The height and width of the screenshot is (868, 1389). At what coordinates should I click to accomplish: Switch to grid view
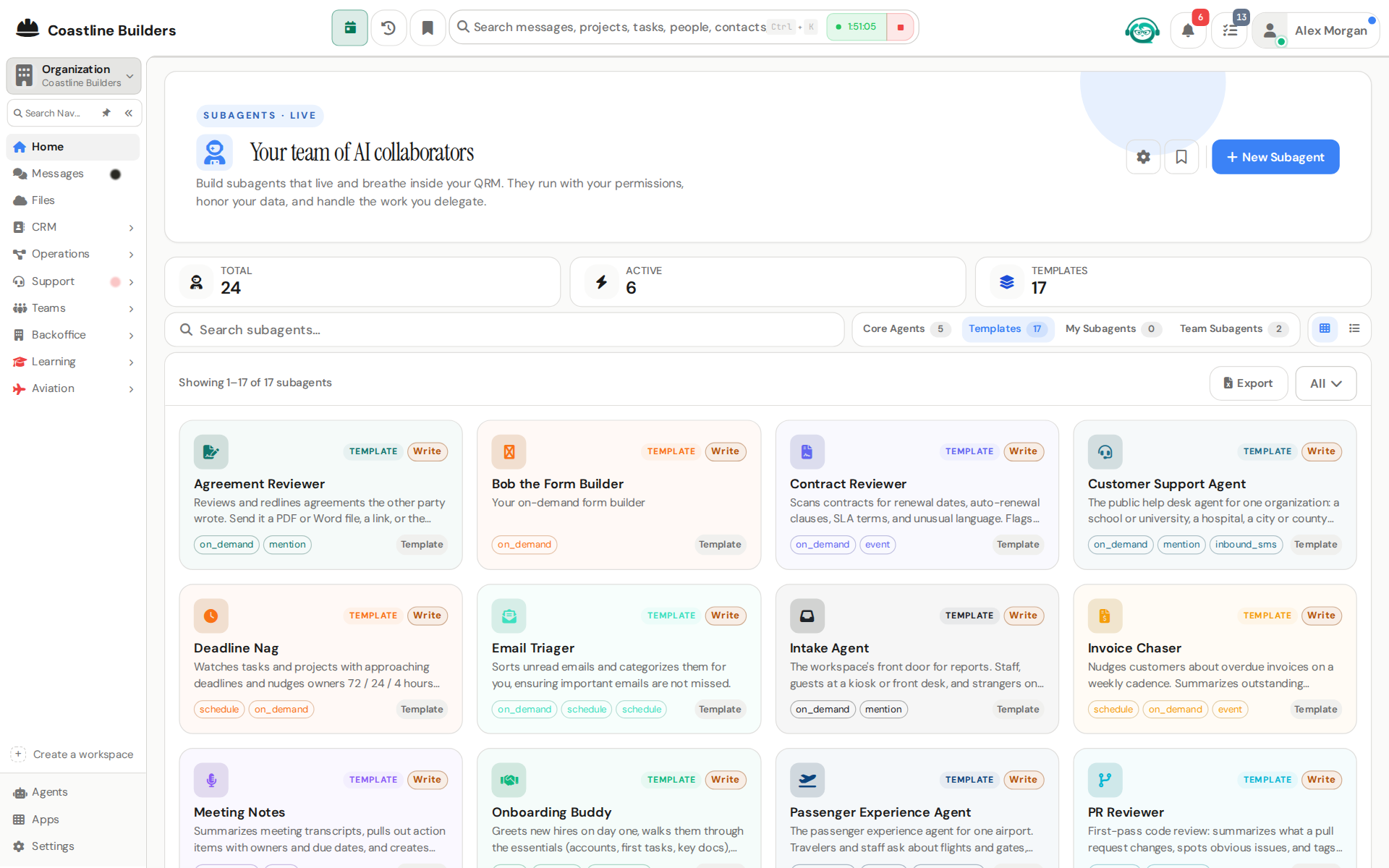(x=1325, y=328)
